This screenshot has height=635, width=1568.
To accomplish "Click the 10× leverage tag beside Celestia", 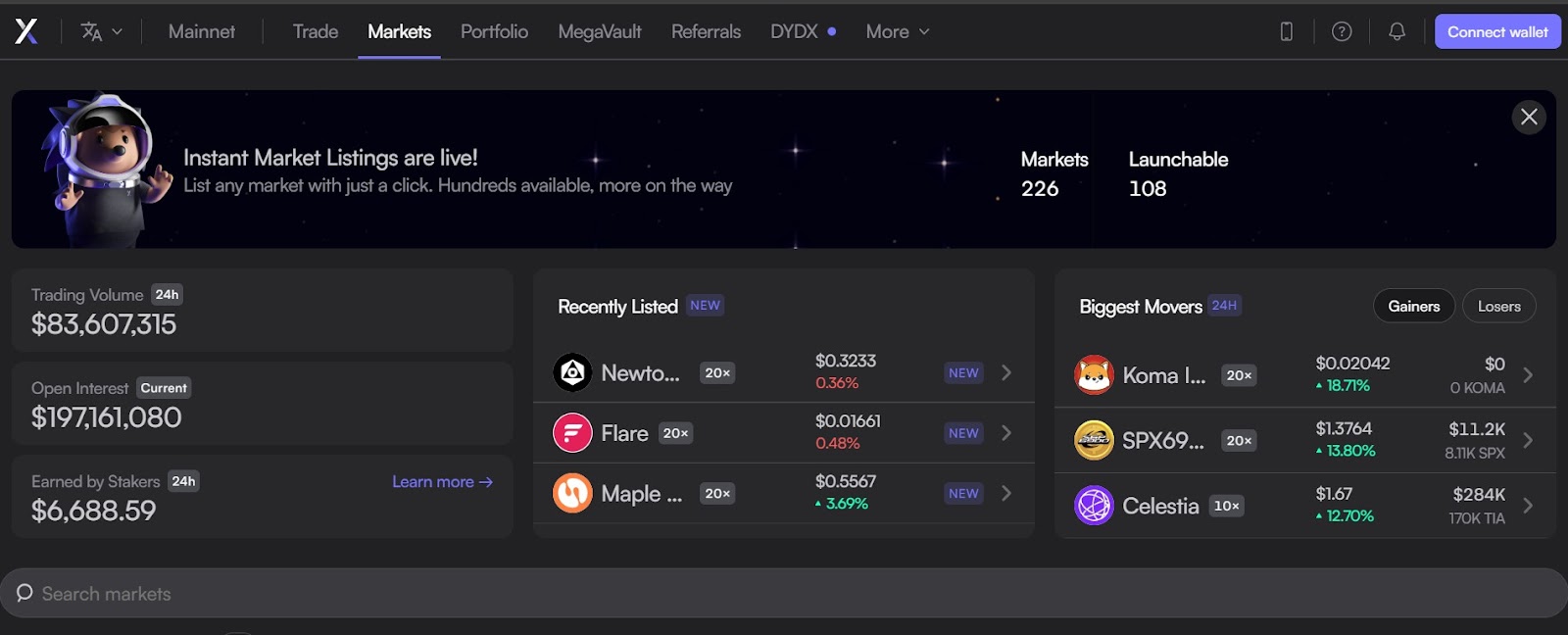I will 1226,506.
